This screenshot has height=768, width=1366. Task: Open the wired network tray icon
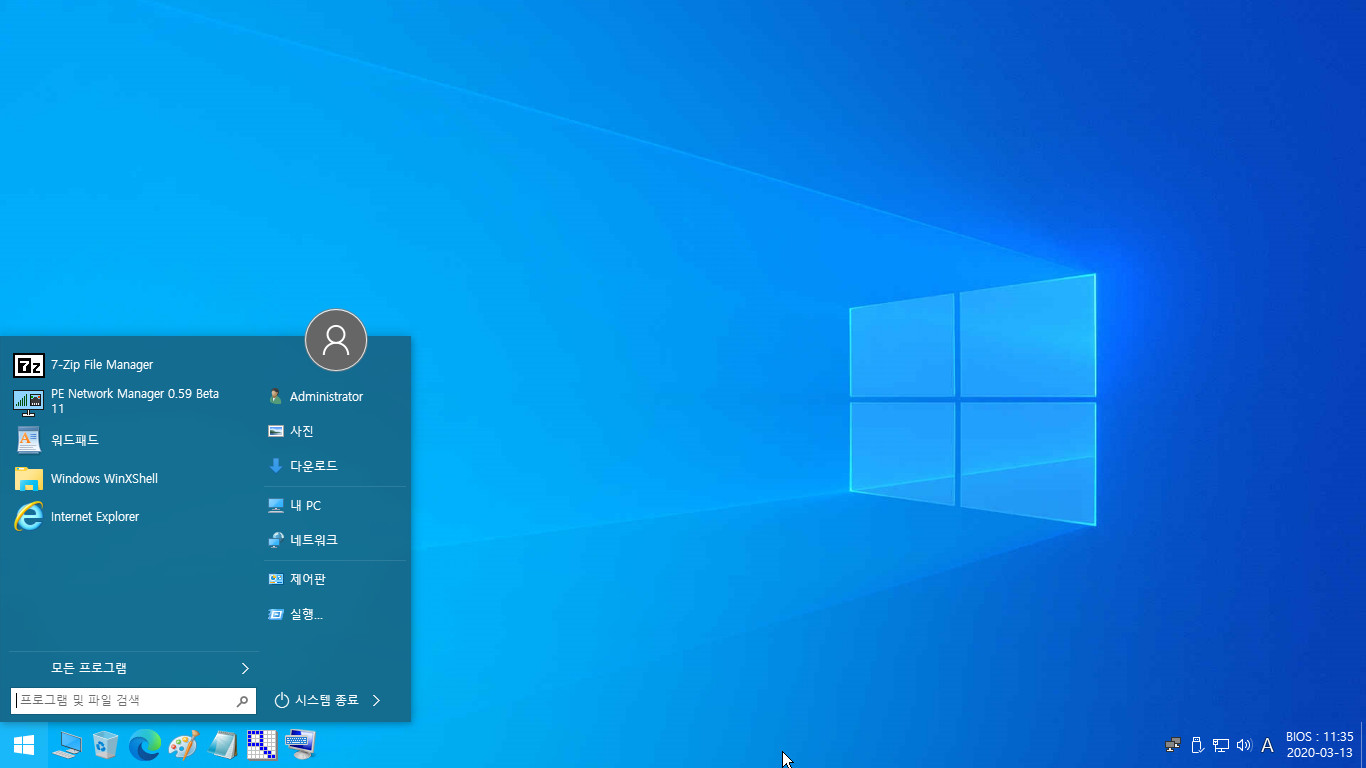[x=1221, y=745]
